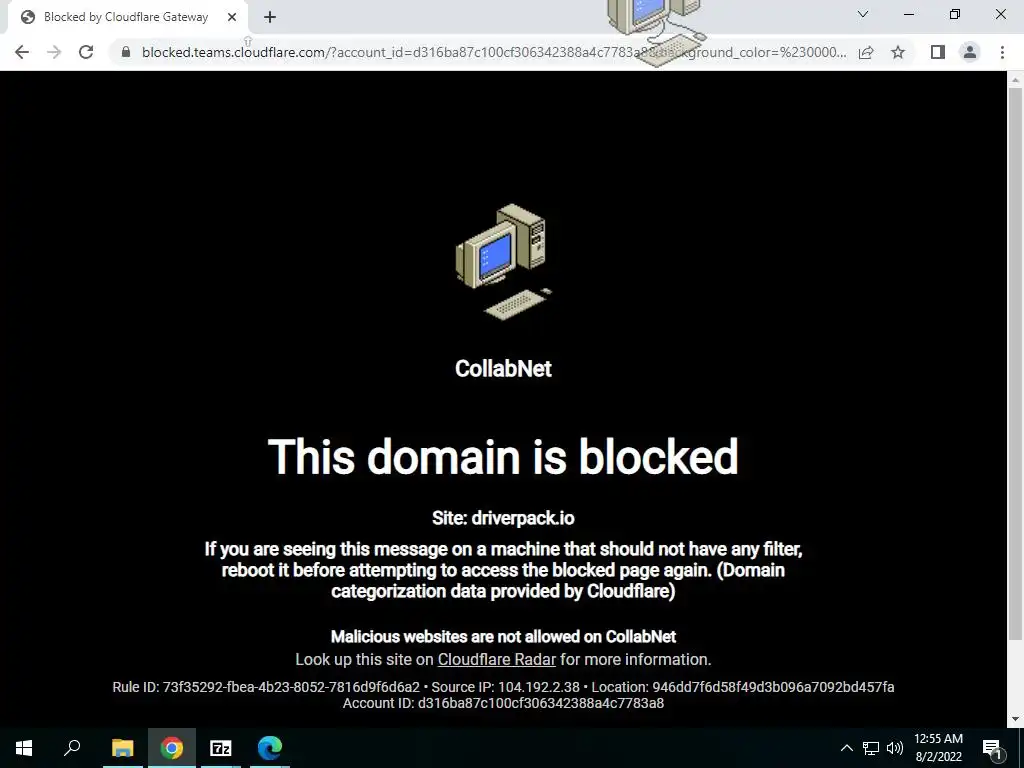Reload the blocked page
The width and height of the screenshot is (1024, 768).
pos(86,52)
